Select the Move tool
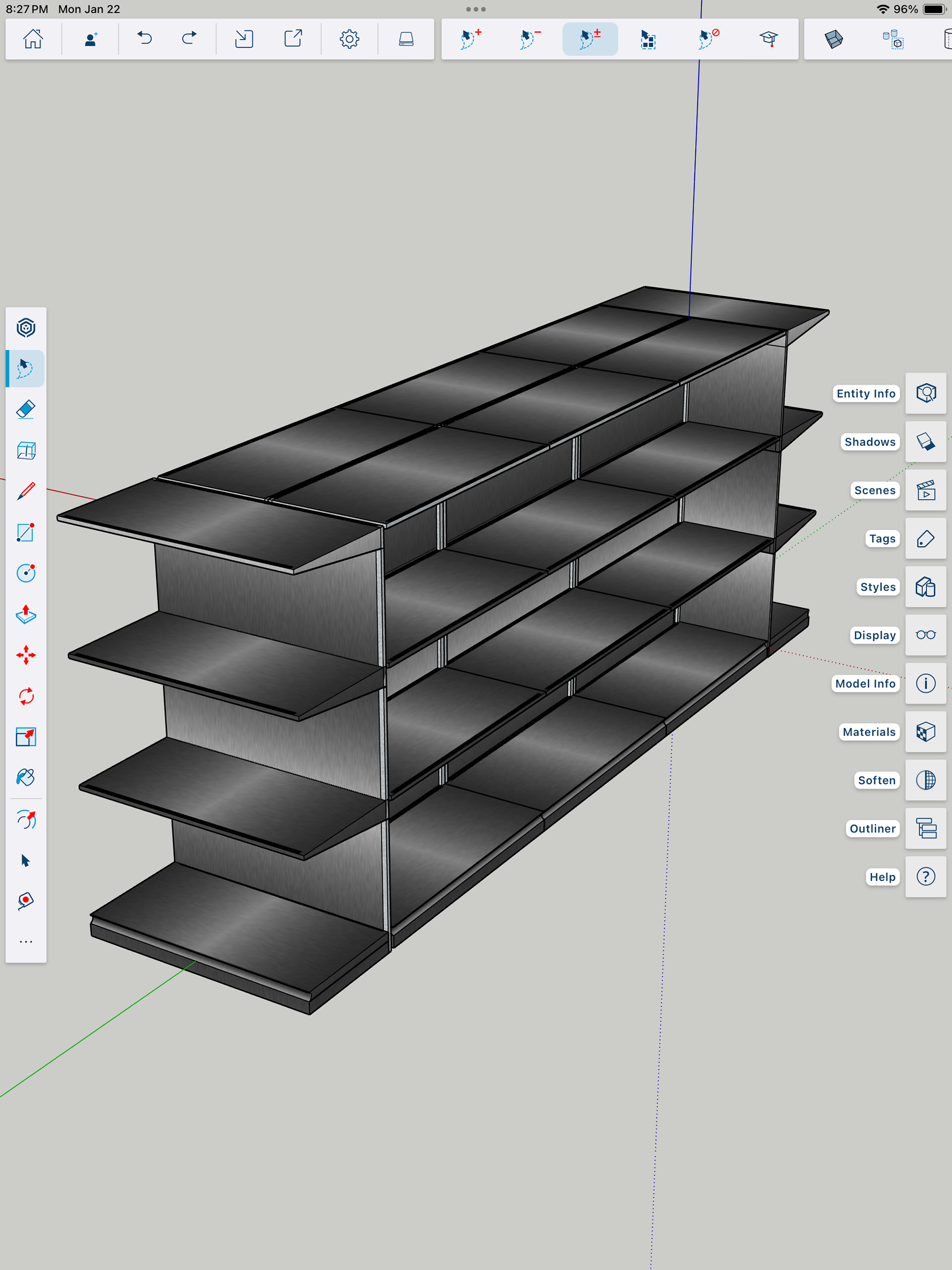Image resolution: width=952 pixels, height=1270 pixels. [x=26, y=655]
